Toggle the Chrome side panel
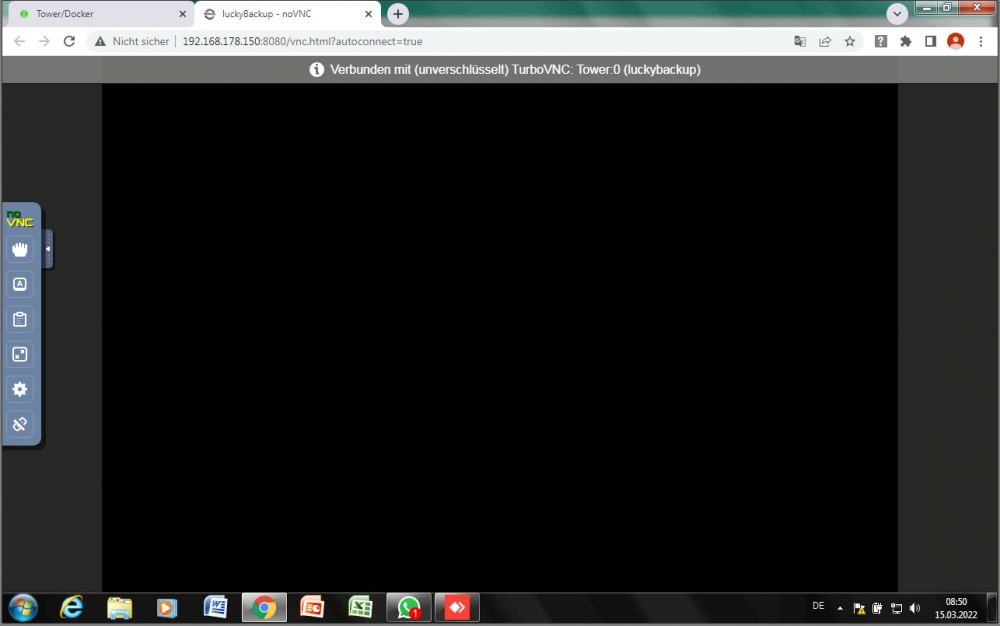 (930, 41)
